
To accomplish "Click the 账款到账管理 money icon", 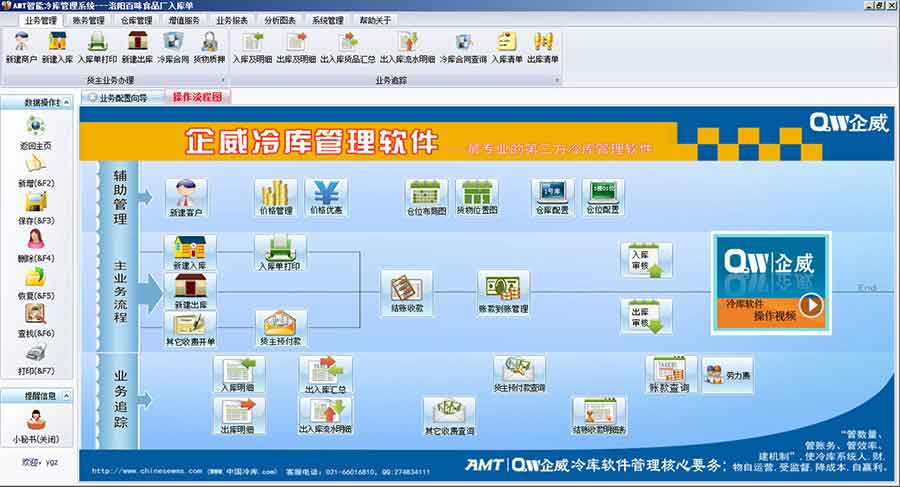I will click(503, 292).
